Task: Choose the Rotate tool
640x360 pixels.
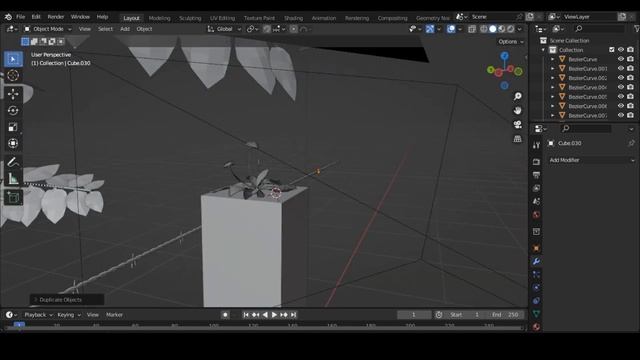Action: click(13, 111)
